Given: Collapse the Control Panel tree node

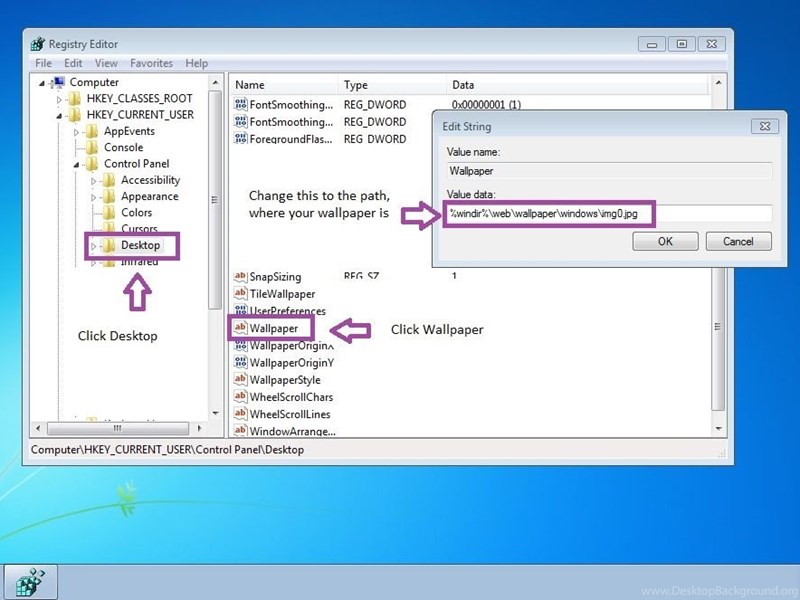Looking at the screenshot, I should 78,164.
